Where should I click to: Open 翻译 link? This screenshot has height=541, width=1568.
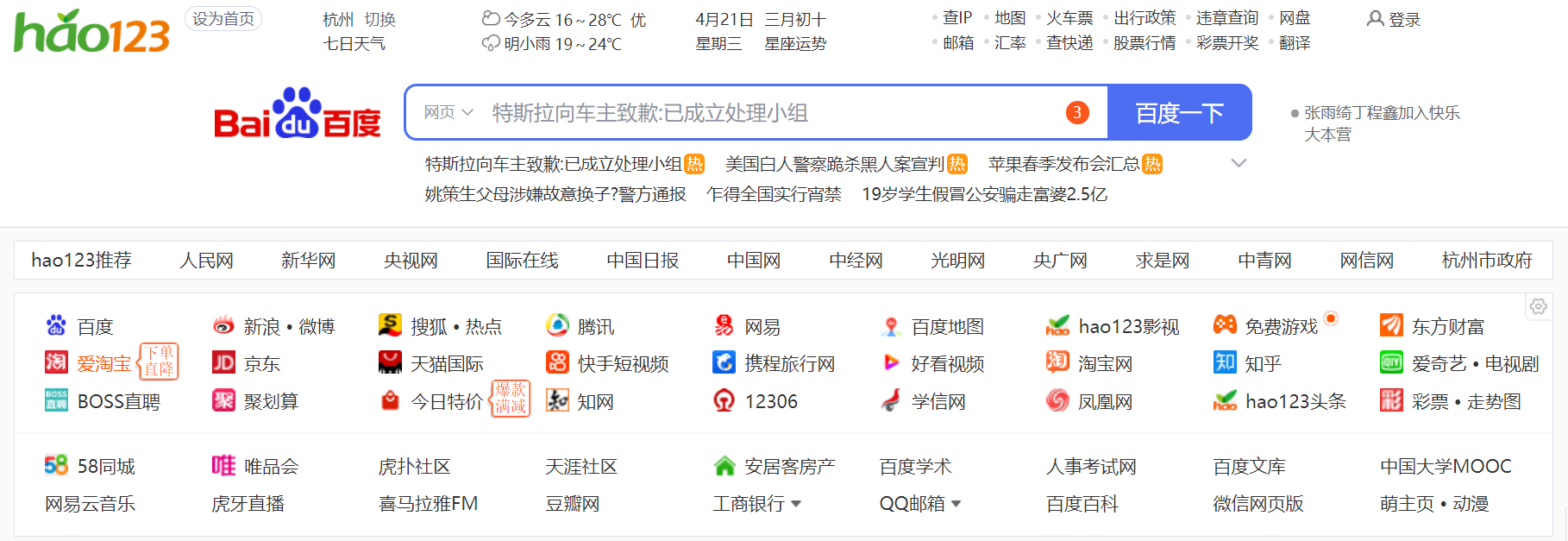tap(1295, 43)
